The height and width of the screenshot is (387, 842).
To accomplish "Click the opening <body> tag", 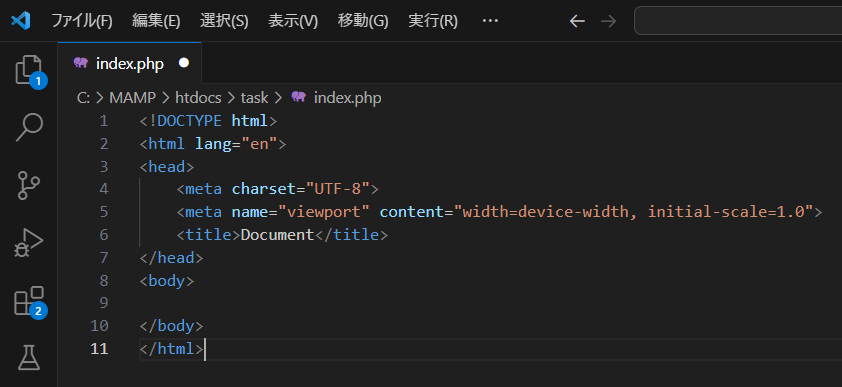I will click(167, 280).
